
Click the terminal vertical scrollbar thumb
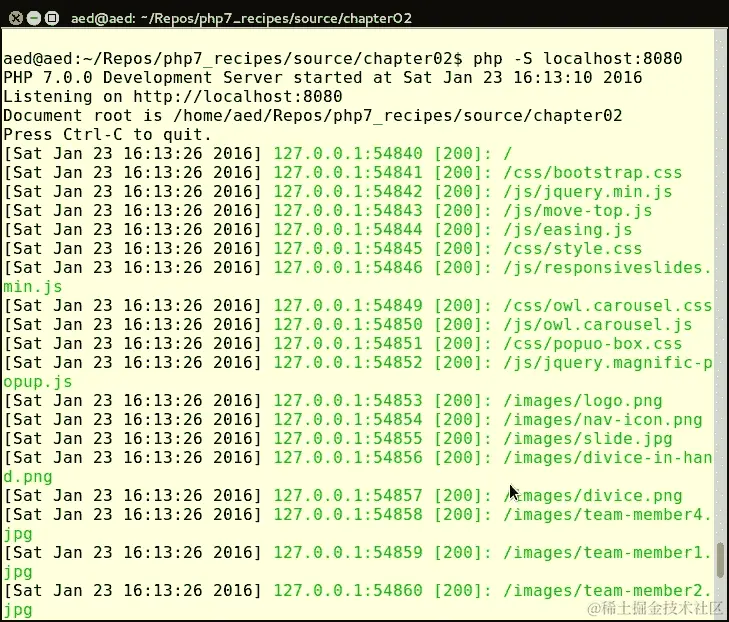pyautogui.click(x=720, y=560)
